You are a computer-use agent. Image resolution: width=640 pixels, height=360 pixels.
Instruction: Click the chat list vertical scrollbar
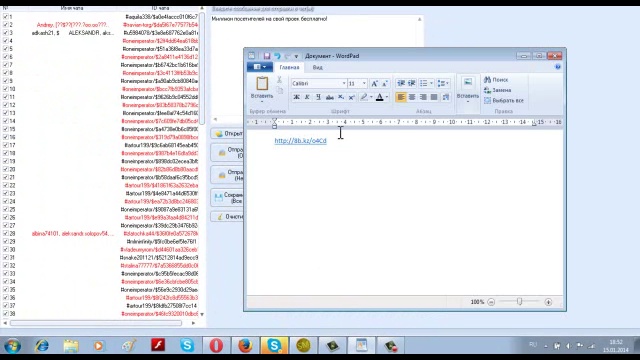click(x=202, y=68)
